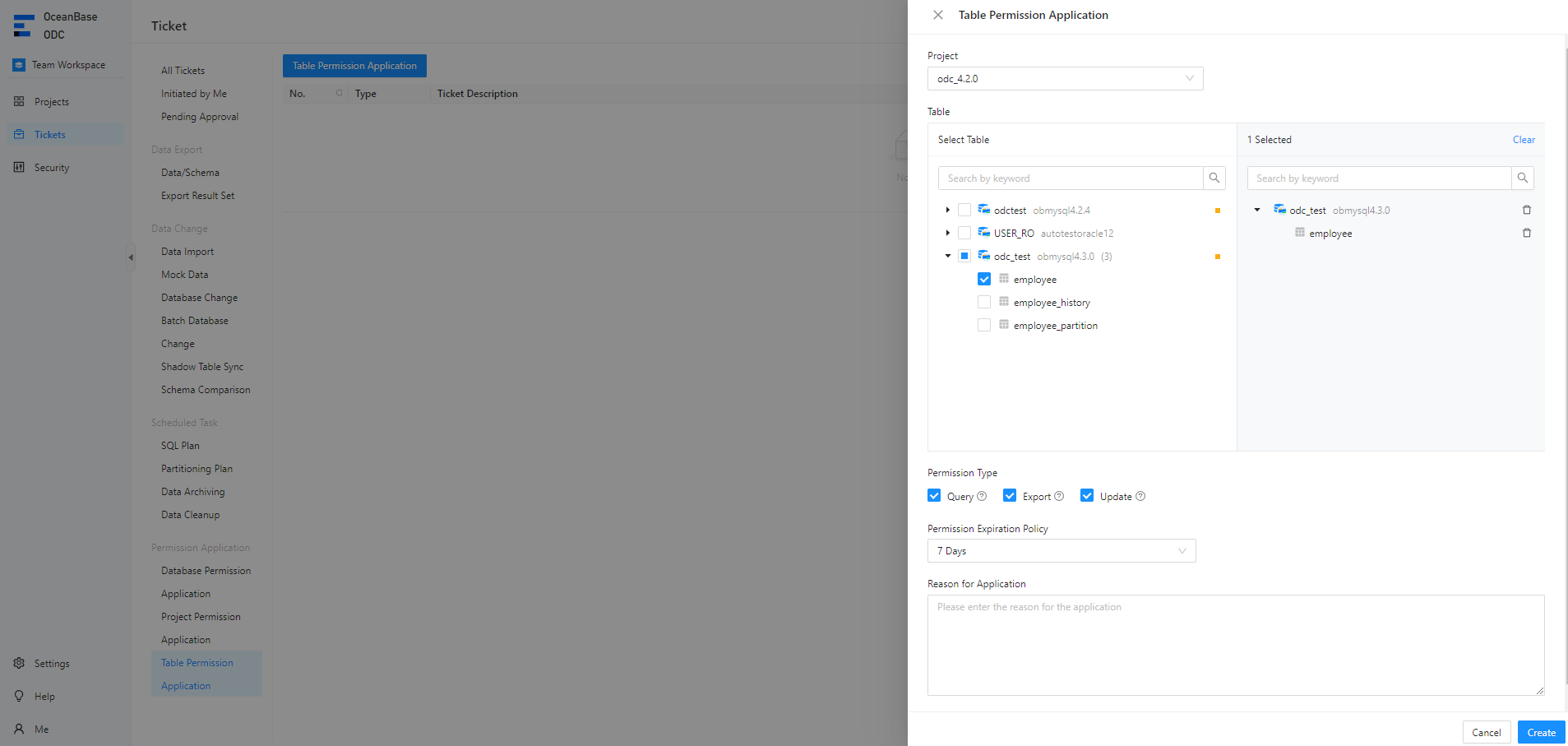Screen dimensions: 1568x746
Task: Click the search icon in Selected panel
Action: (x=1522, y=178)
